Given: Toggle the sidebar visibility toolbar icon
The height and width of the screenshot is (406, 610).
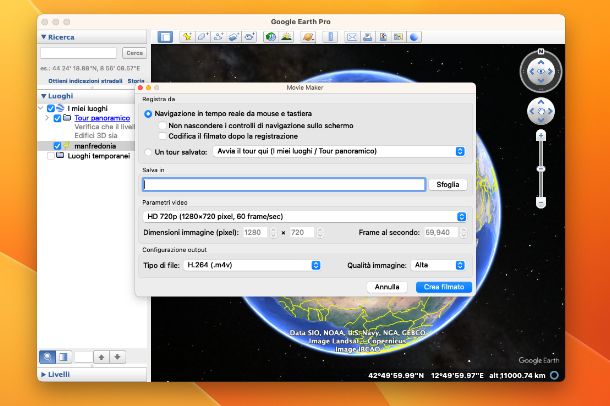Looking at the screenshot, I should click(165, 37).
